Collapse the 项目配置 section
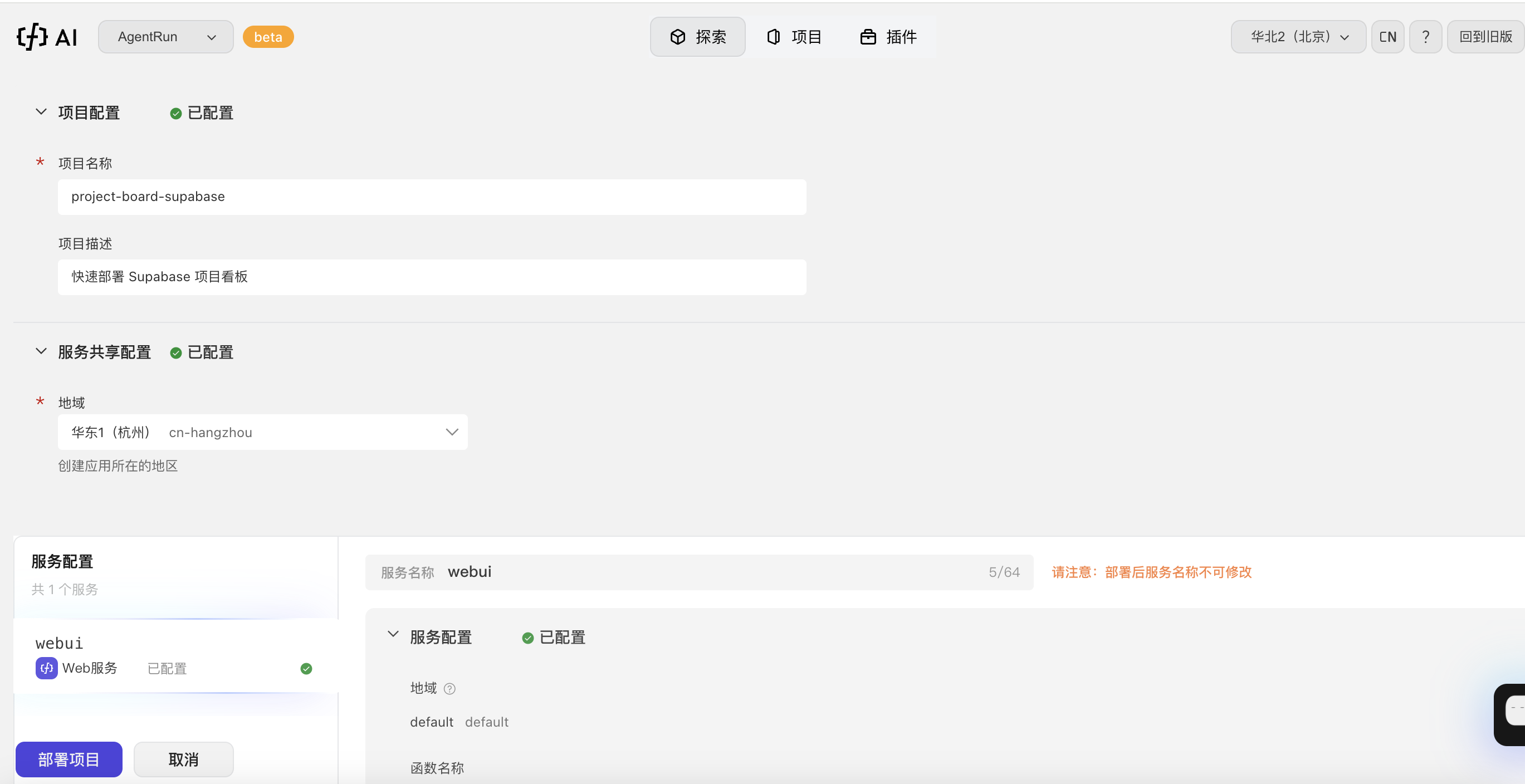Screen dimensions: 1525x784 click(41, 112)
